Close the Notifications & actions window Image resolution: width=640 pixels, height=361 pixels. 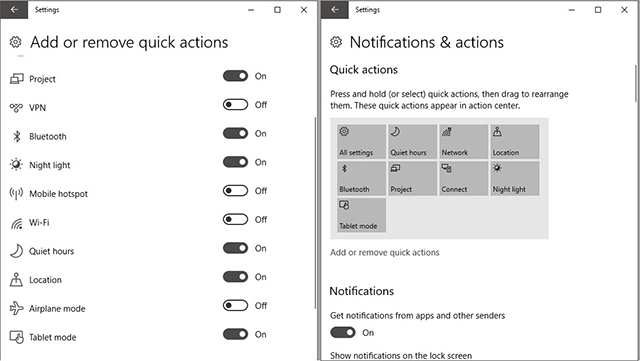click(624, 9)
